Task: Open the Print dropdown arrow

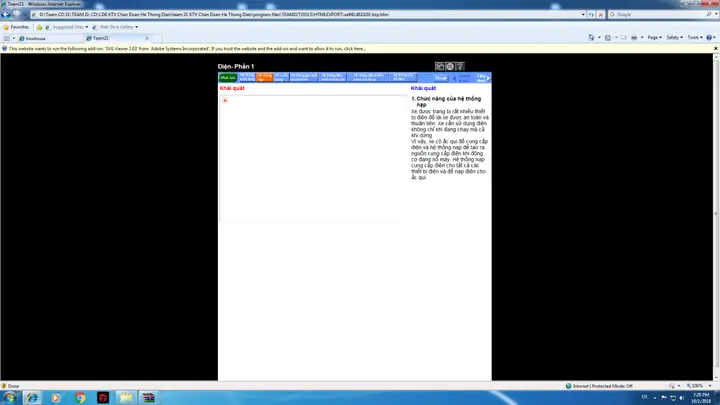Action: click(x=642, y=38)
